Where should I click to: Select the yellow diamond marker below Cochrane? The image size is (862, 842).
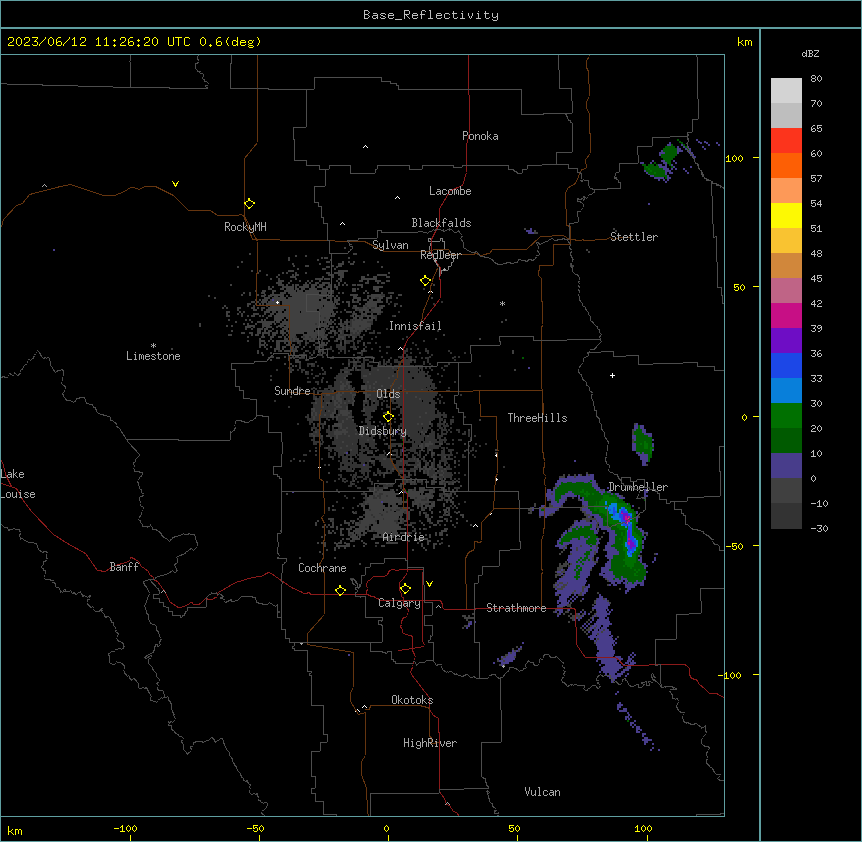point(340,590)
